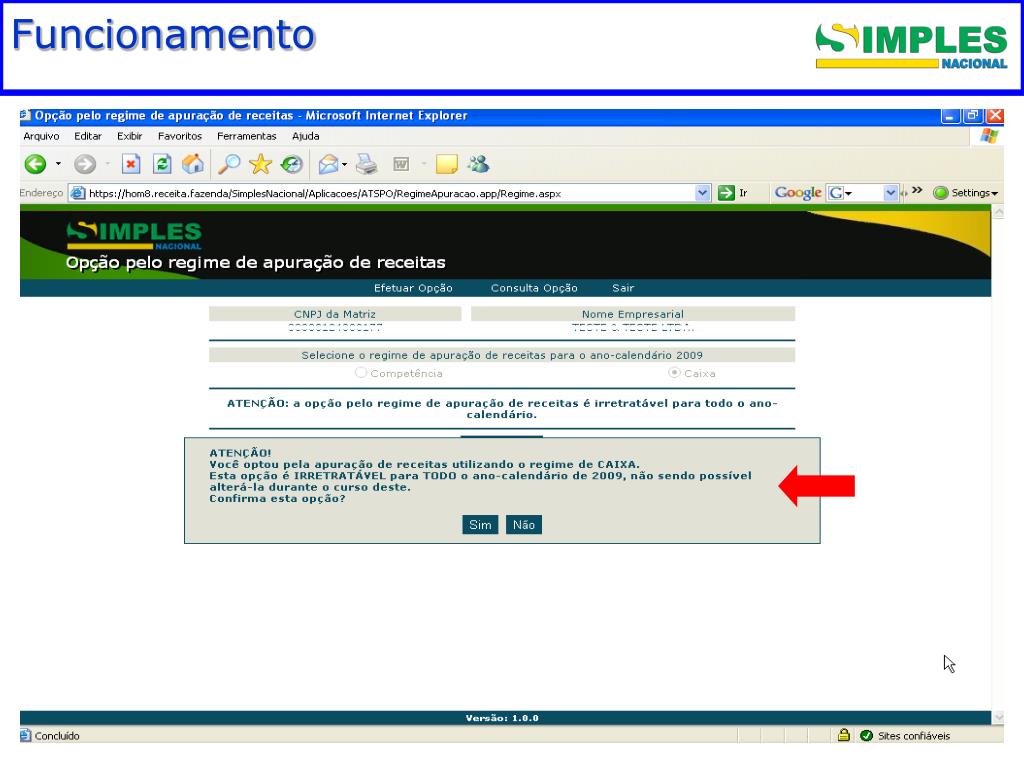Open the Ajuda menu
This screenshot has width=1024, height=768.
click(306, 136)
